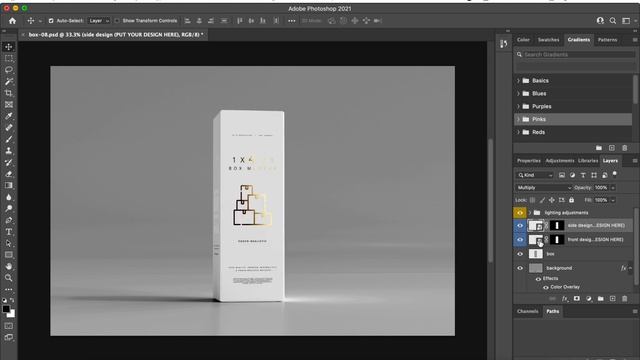This screenshot has width=640, height=360.
Task: Switch to the Patterns tab
Action: point(607,40)
